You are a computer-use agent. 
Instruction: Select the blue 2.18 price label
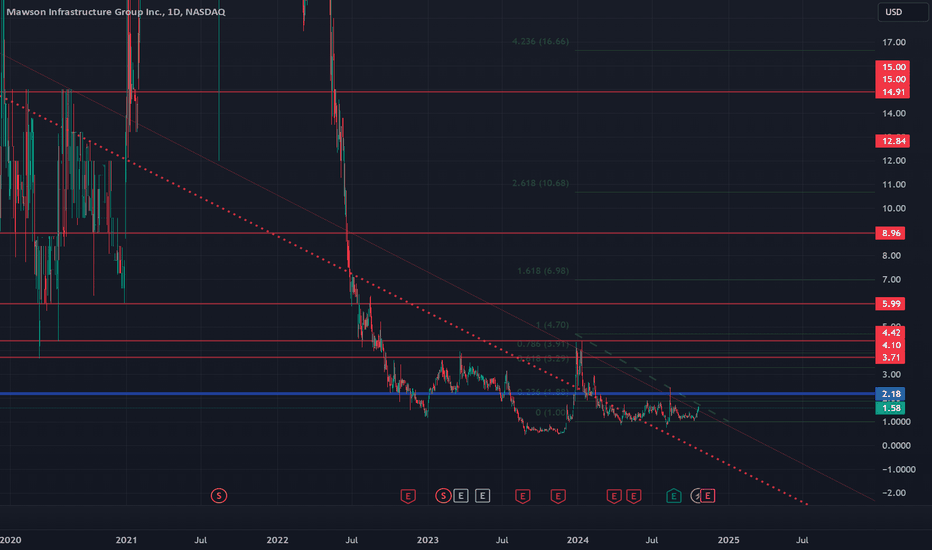point(890,394)
